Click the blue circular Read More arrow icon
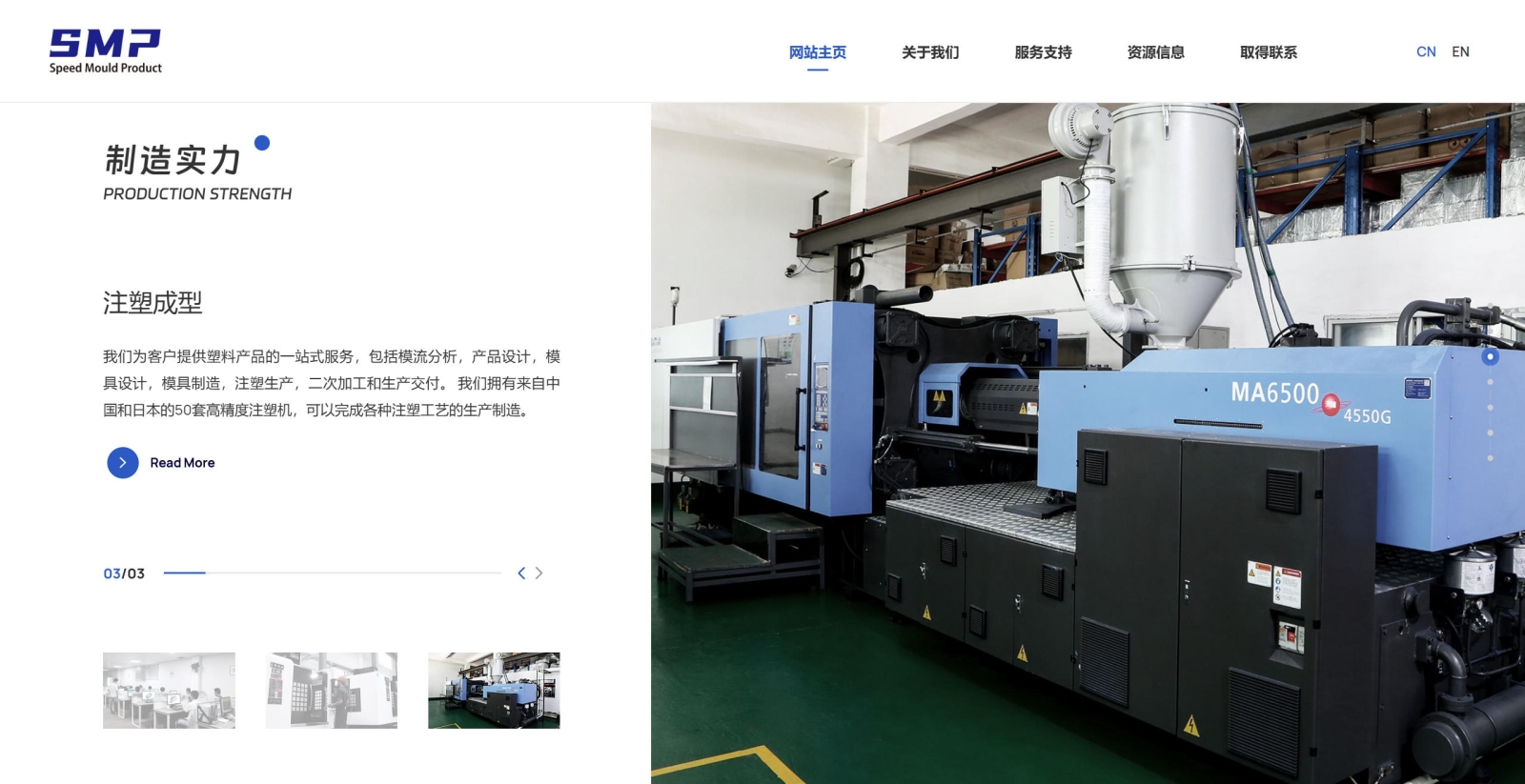Viewport: 1525px width, 784px height. coord(123,463)
